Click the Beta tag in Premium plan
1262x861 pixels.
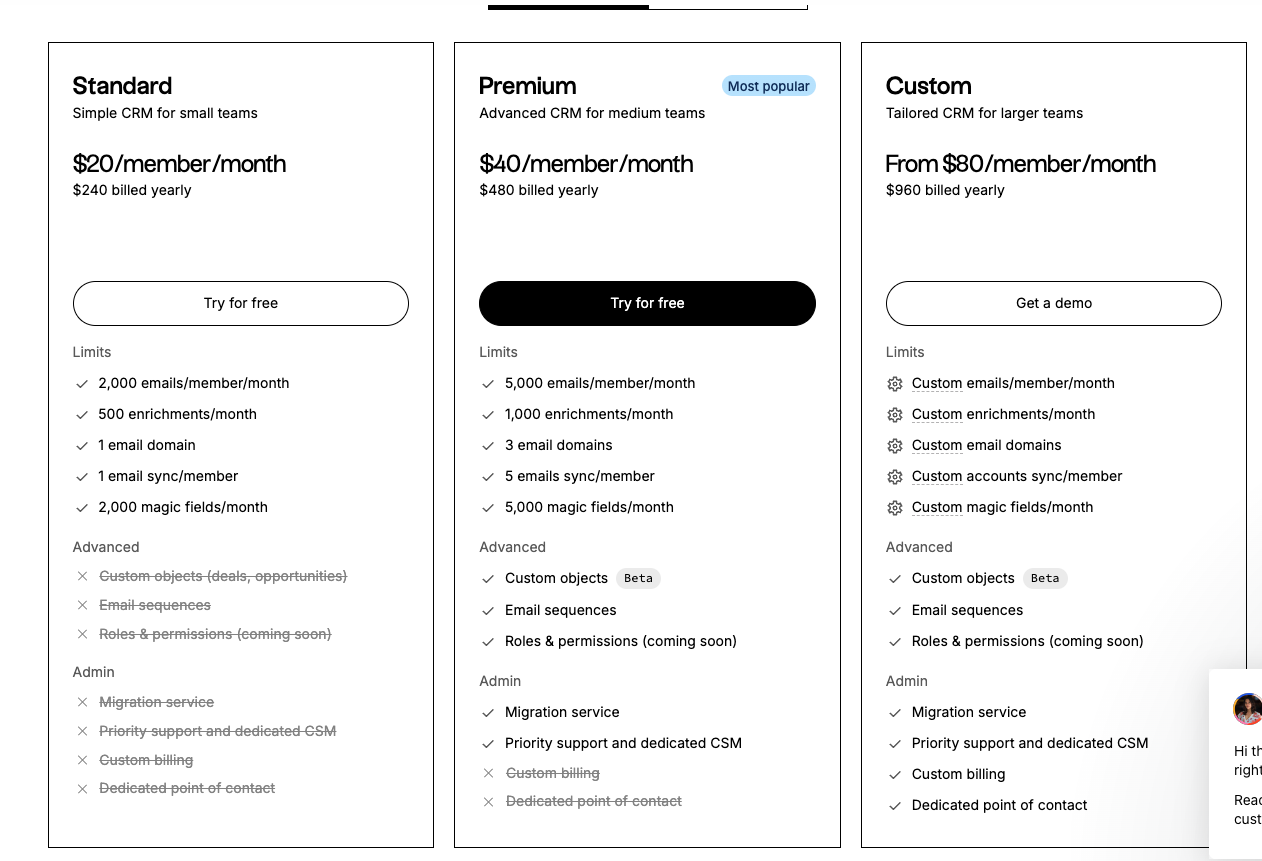tap(638, 578)
